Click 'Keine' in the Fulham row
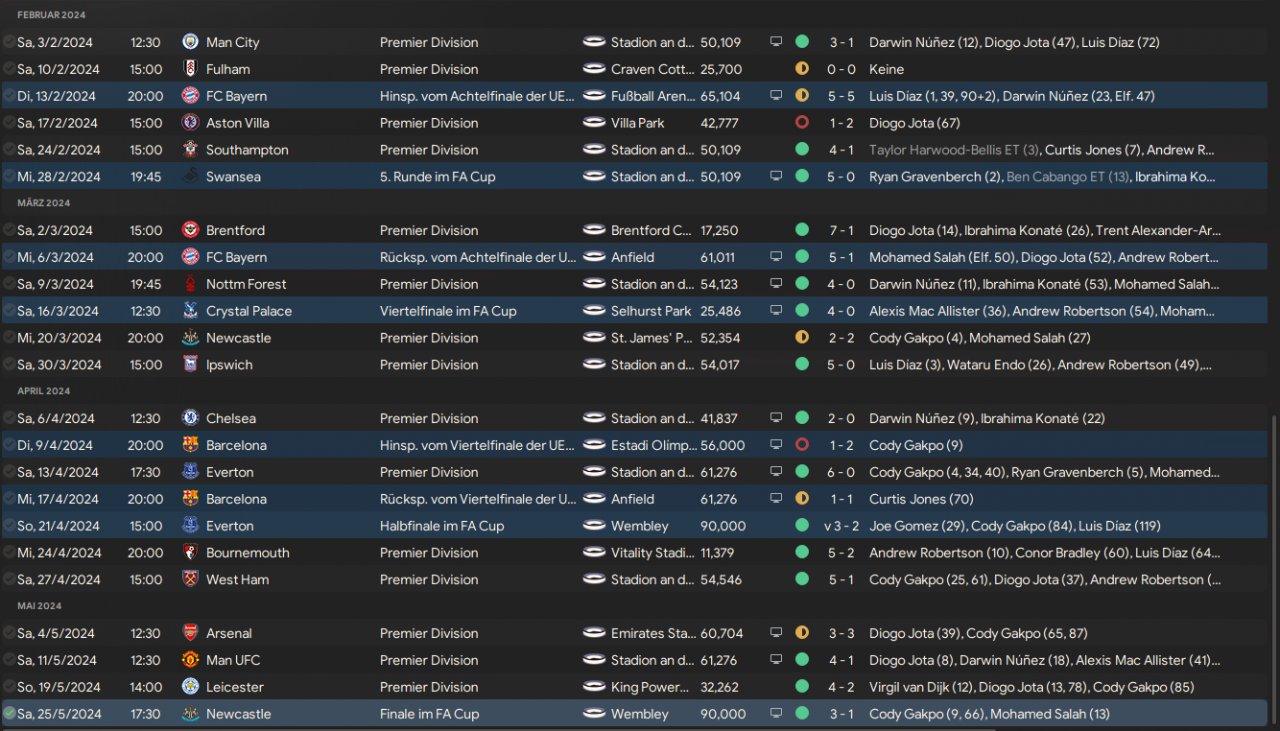Screen dimensions: 1280x731 pyautogui.click(x=886, y=69)
